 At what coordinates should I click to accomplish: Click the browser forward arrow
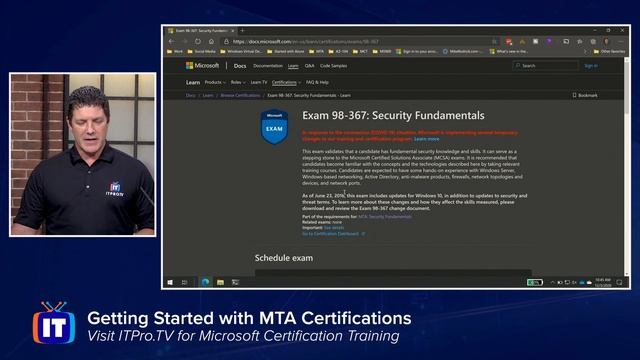[x=184, y=41]
